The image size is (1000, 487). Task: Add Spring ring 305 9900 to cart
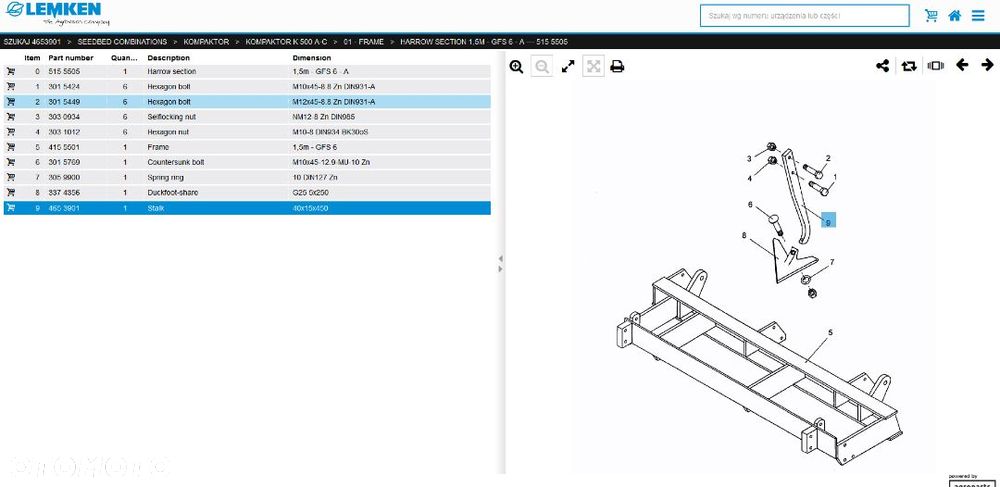click(11, 177)
